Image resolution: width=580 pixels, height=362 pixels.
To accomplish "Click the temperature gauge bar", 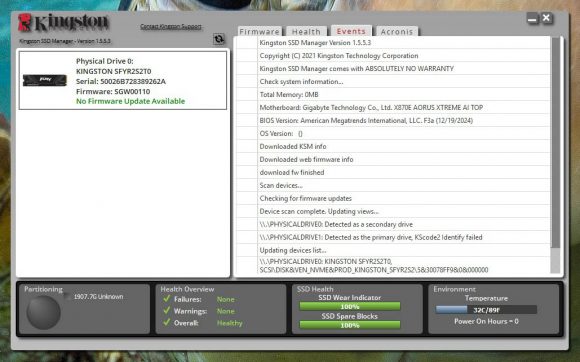I will click(x=486, y=309).
